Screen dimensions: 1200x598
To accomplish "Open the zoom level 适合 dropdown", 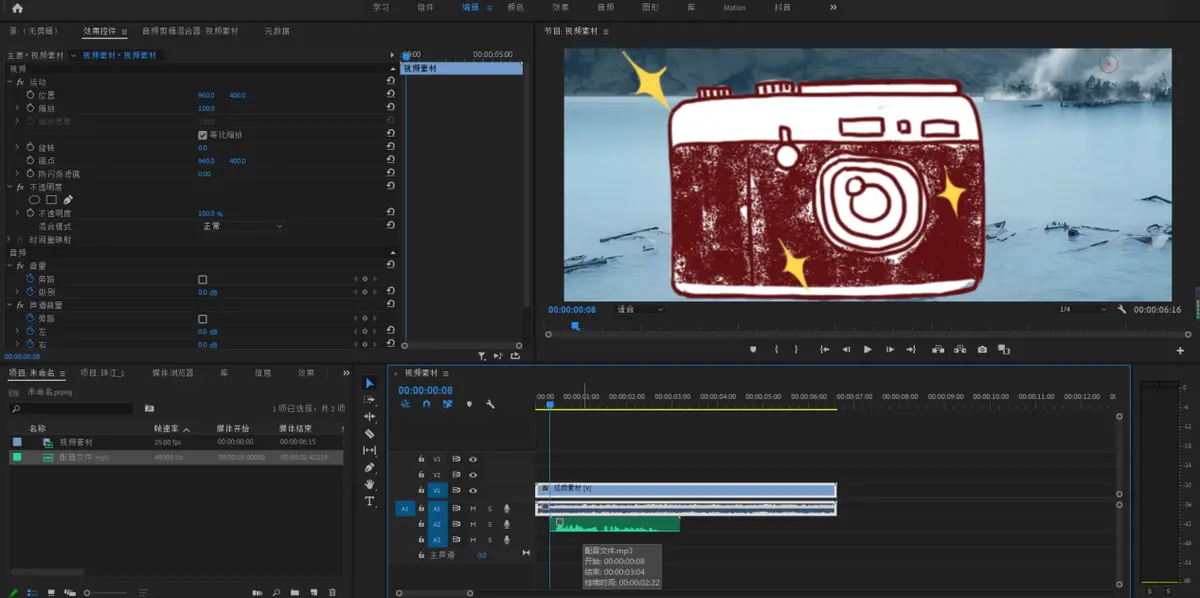I will tap(640, 310).
